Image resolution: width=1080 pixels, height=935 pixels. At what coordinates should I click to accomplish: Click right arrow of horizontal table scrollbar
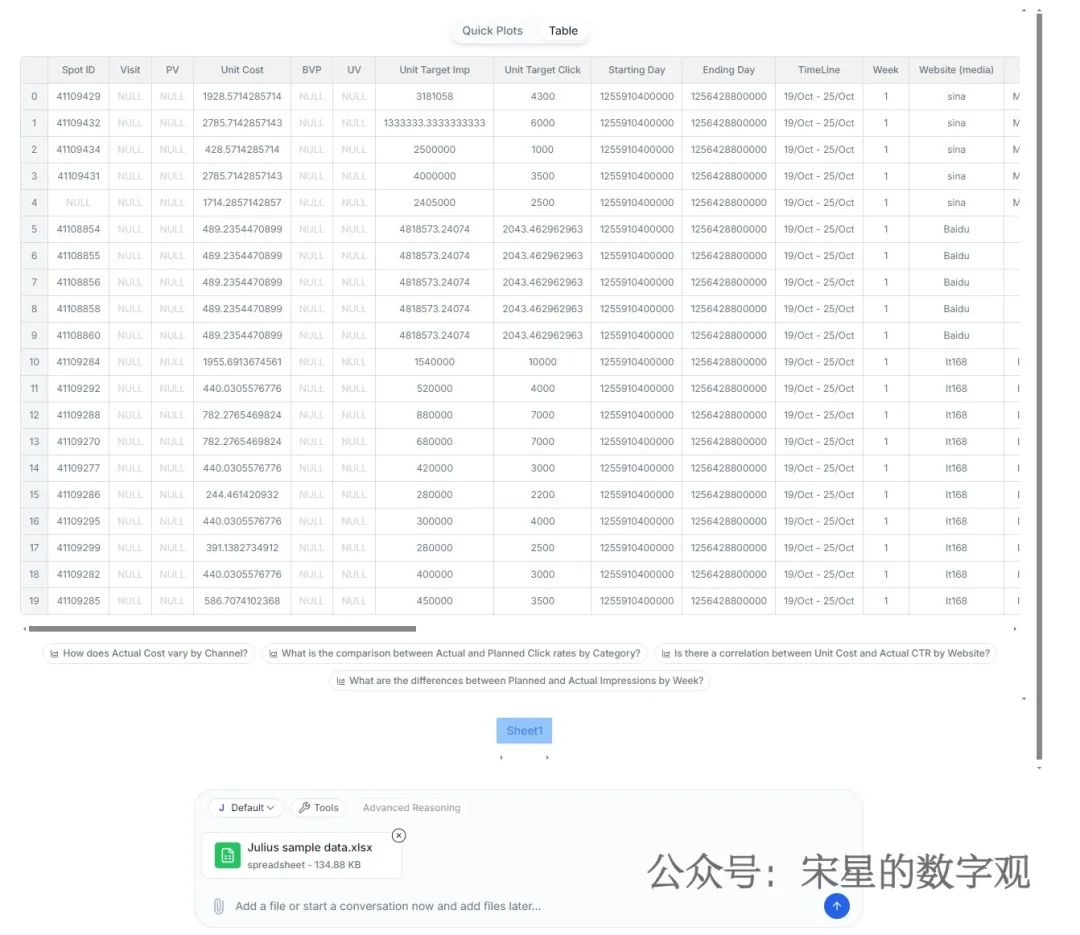[1015, 629]
